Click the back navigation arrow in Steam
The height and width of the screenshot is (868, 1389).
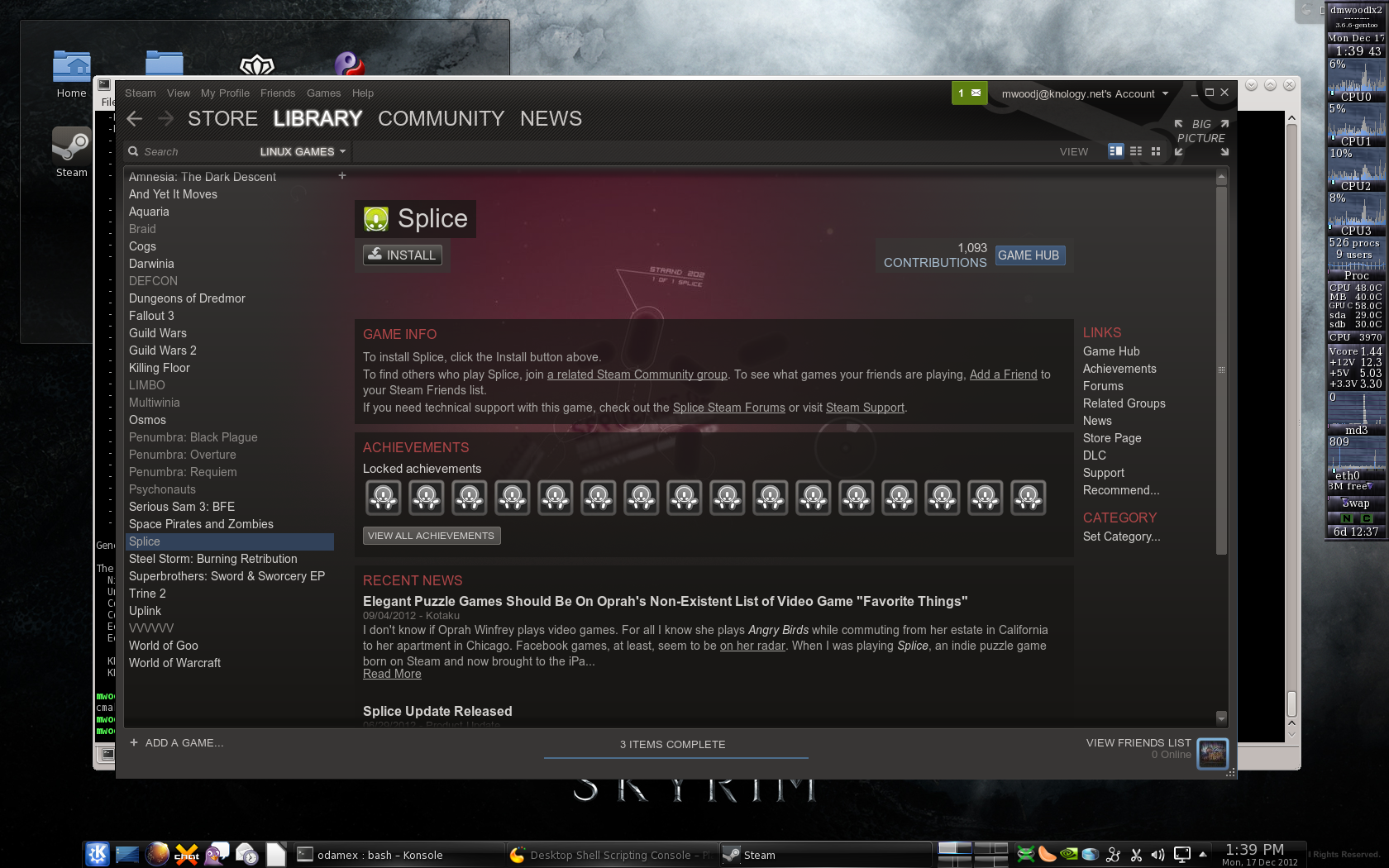(x=135, y=119)
